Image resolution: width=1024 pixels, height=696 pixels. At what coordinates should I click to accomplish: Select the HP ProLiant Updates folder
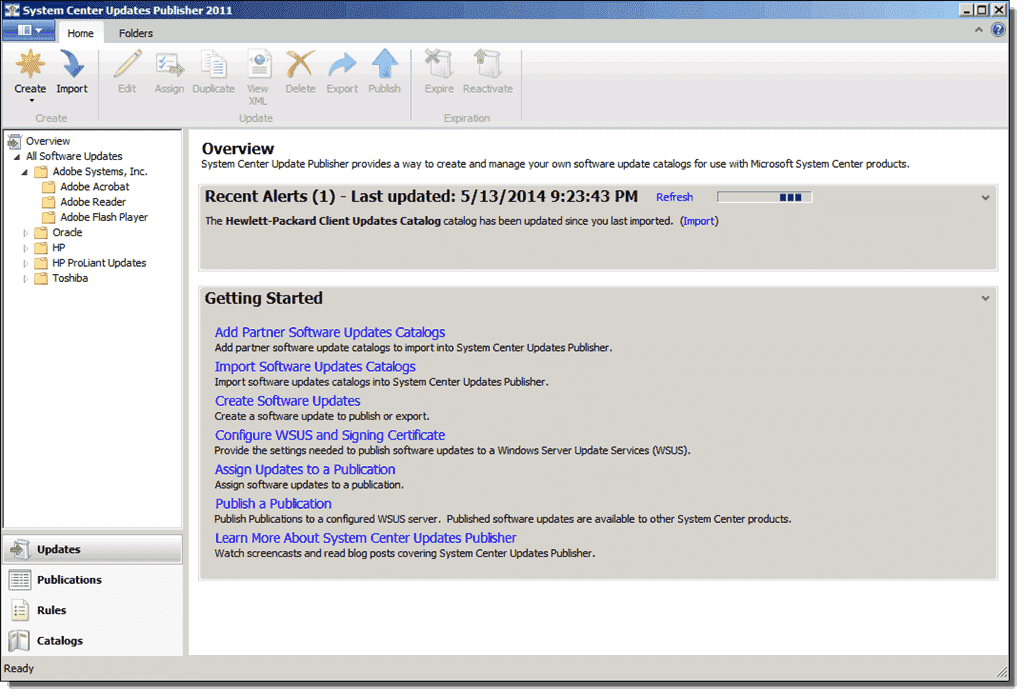(99, 263)
